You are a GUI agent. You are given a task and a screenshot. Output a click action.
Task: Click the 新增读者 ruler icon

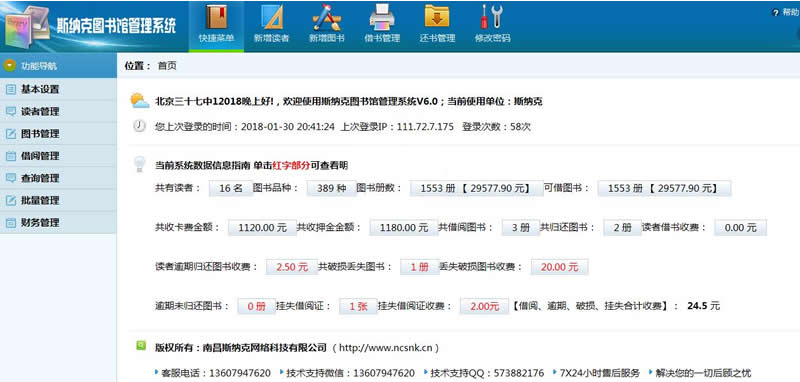coord(272,17)
